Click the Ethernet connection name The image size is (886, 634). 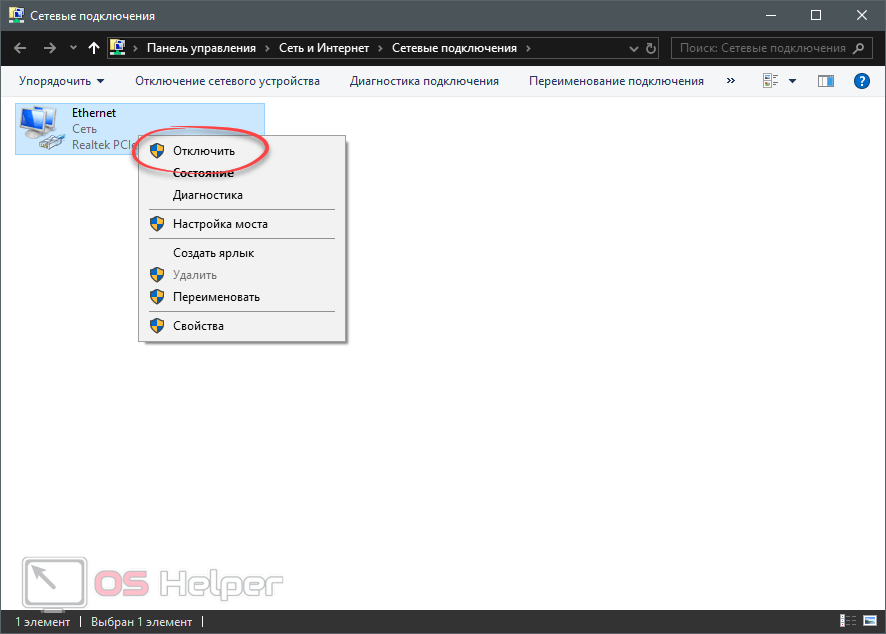tap(94, 113)
